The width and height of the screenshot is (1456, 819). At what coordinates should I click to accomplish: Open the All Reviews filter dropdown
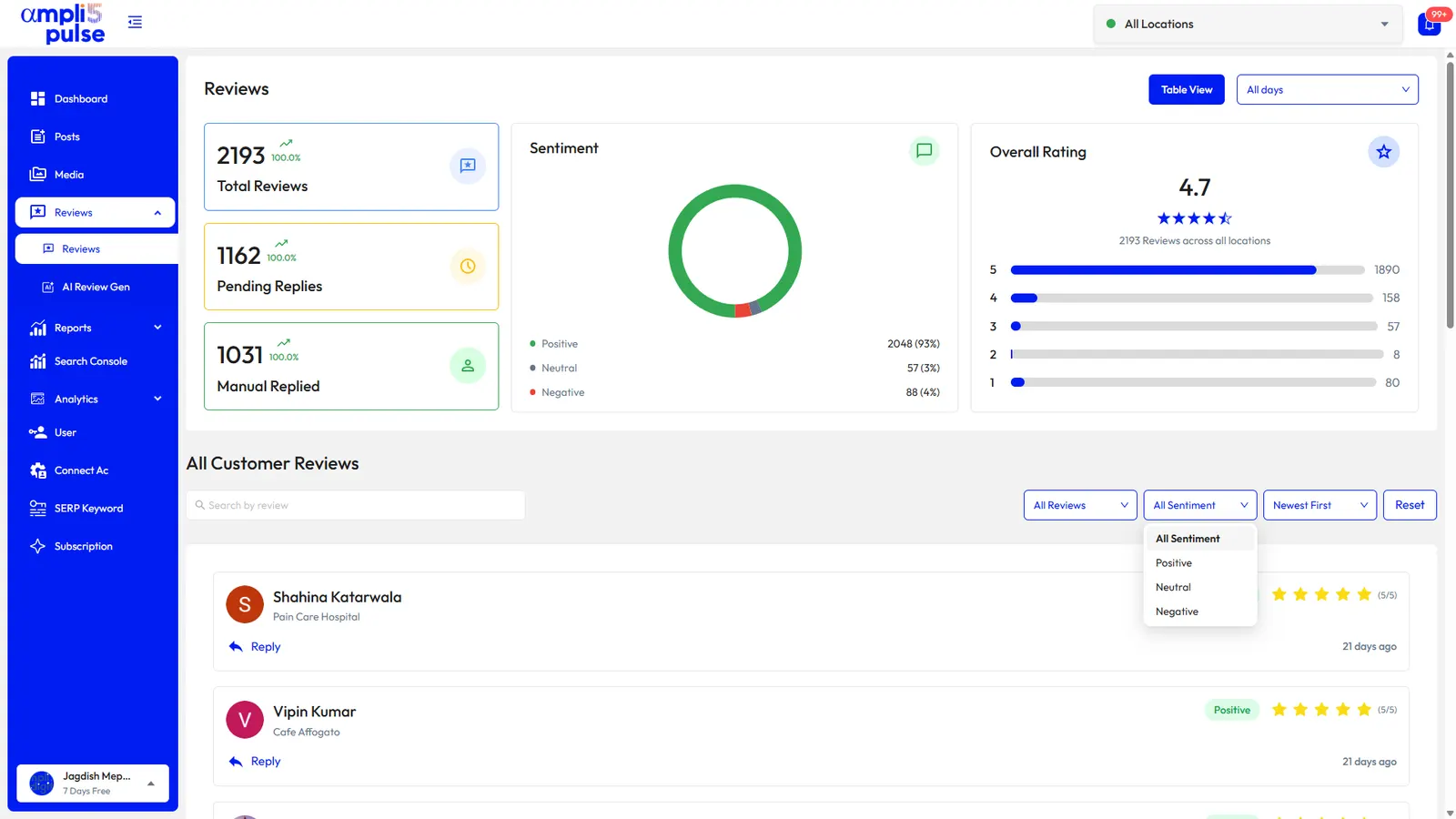coord(1080,505)
